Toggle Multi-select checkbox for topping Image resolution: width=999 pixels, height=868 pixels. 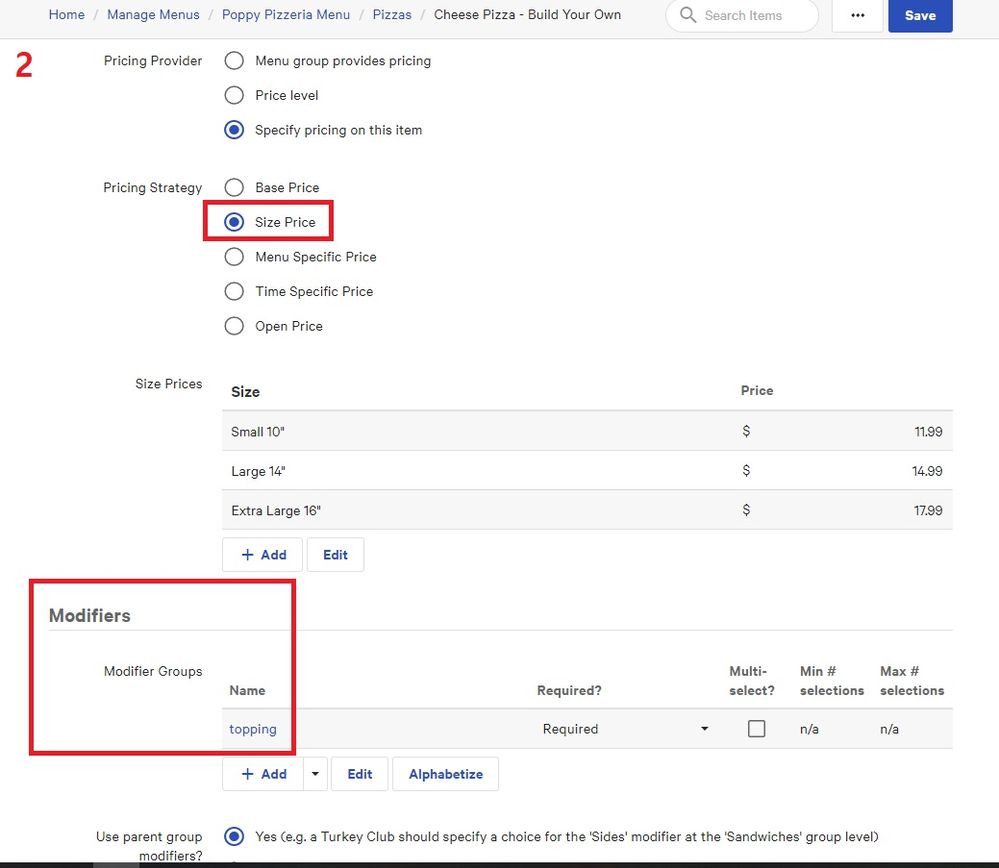[757, 729]
